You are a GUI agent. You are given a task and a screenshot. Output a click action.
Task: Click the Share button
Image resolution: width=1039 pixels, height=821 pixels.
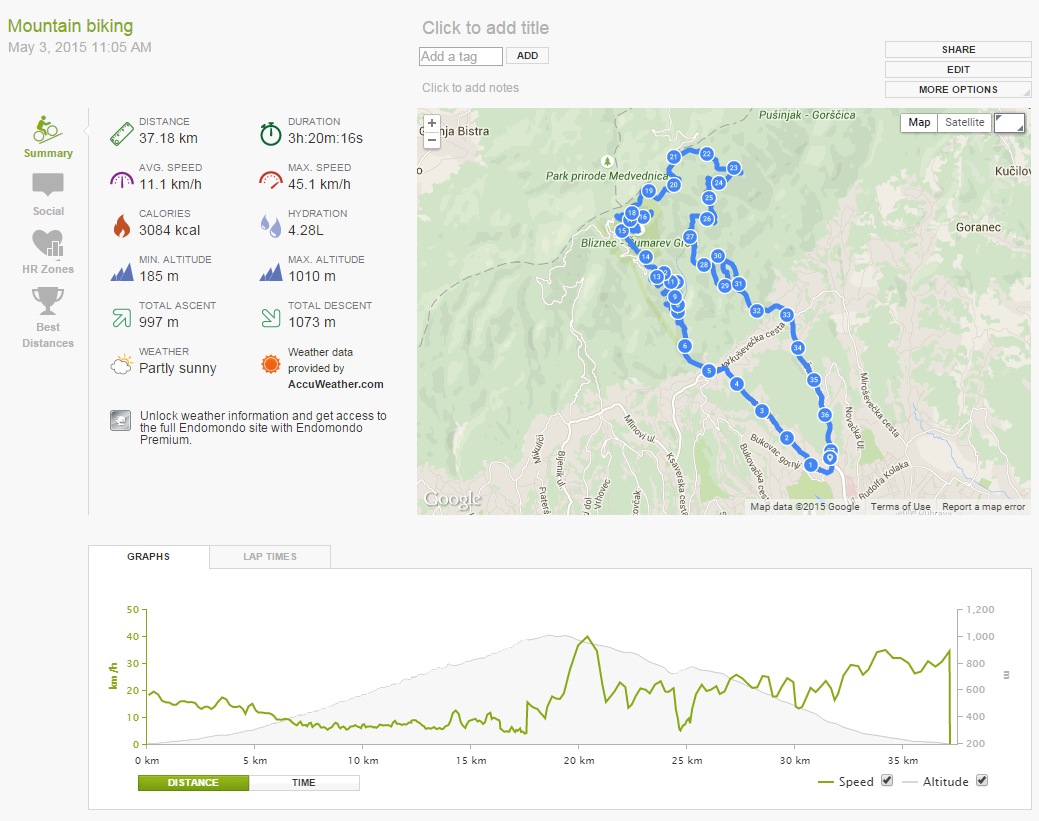pos(958,50)
